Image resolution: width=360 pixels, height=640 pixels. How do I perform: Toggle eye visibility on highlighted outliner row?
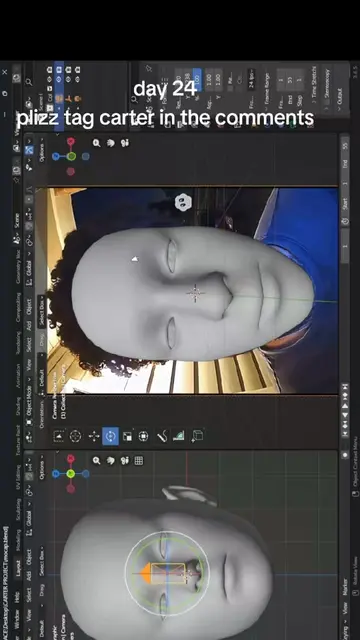(59, 79)
